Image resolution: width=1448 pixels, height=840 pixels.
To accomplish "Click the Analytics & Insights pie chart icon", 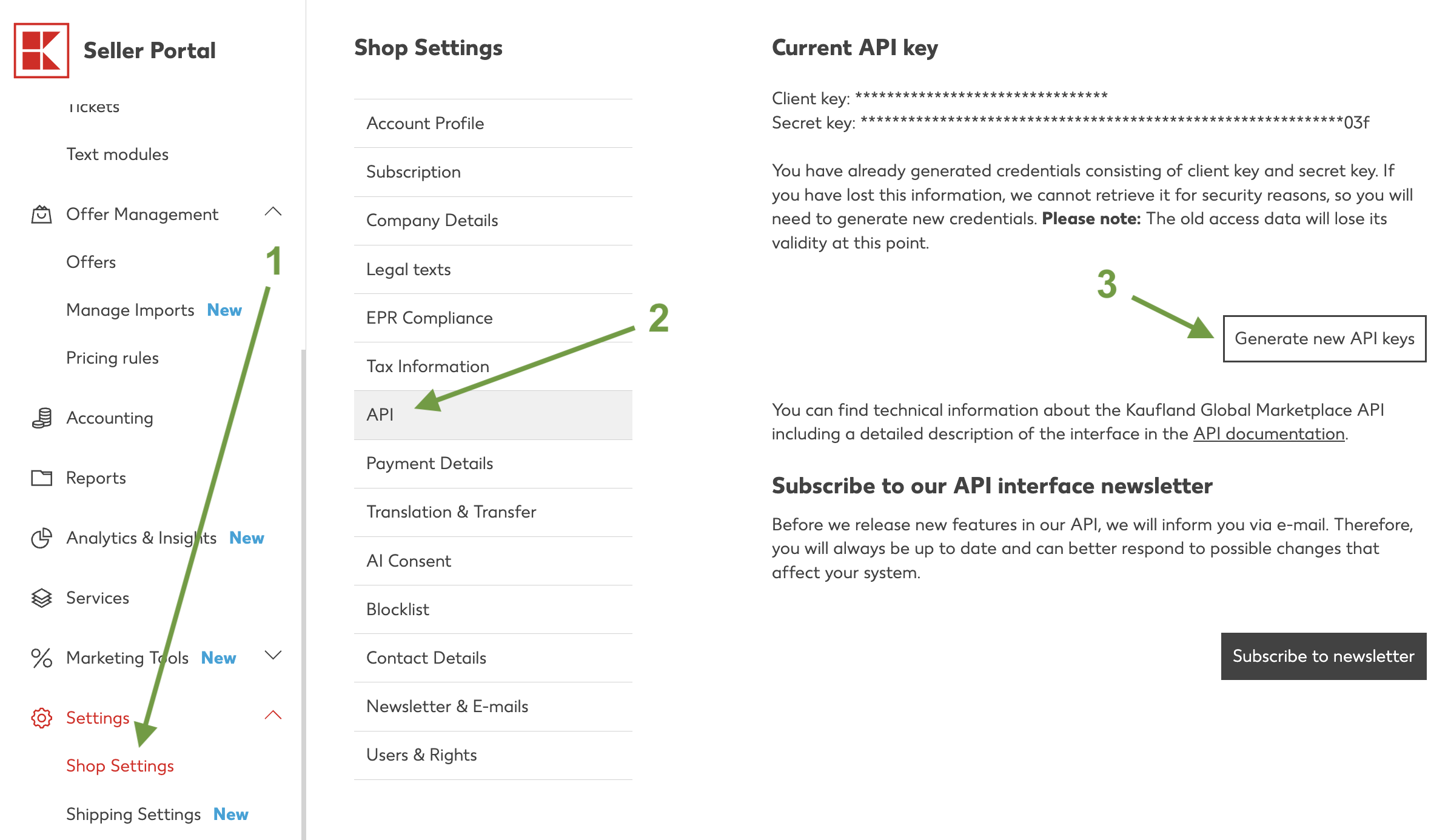I will pyautogui.click(x=41, y=538).
